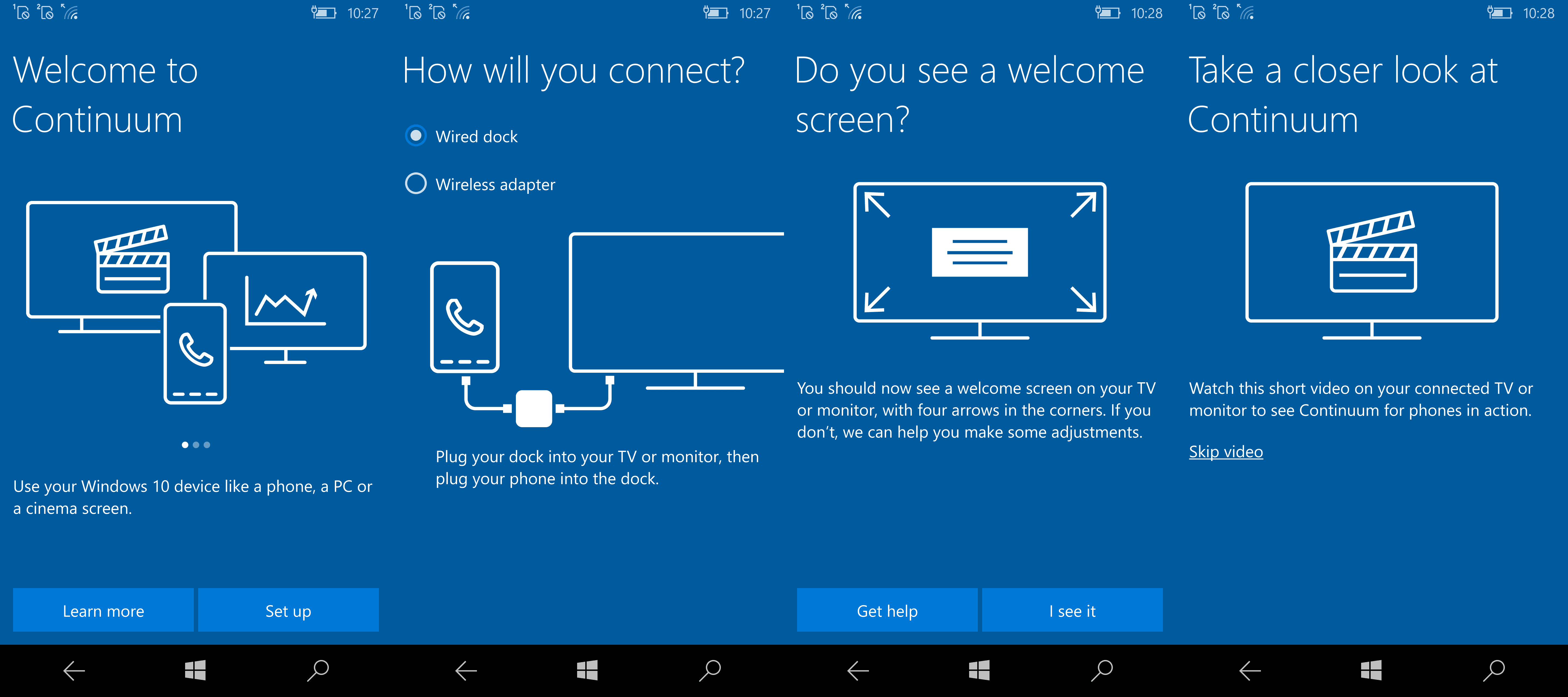
Task: Tap the 10:27 clock on Welcome to Continuum screen
Action: (363, 13)
